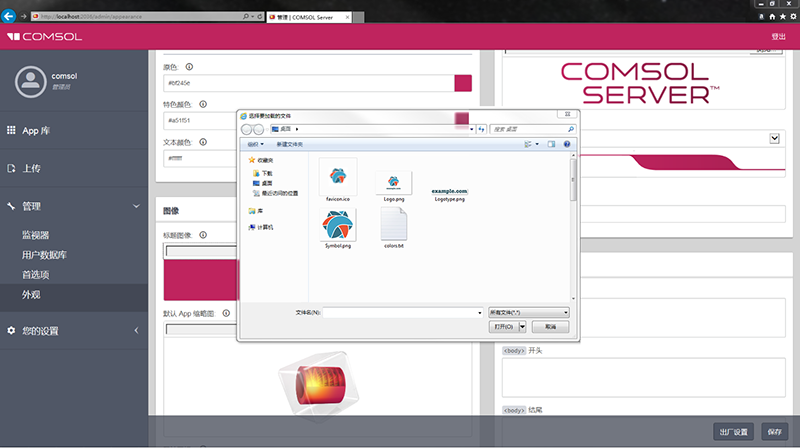The height and width of the screenshot is (448, 800).
Task: Click the comsol user avatar icon
Action: [x=30, y=82]
